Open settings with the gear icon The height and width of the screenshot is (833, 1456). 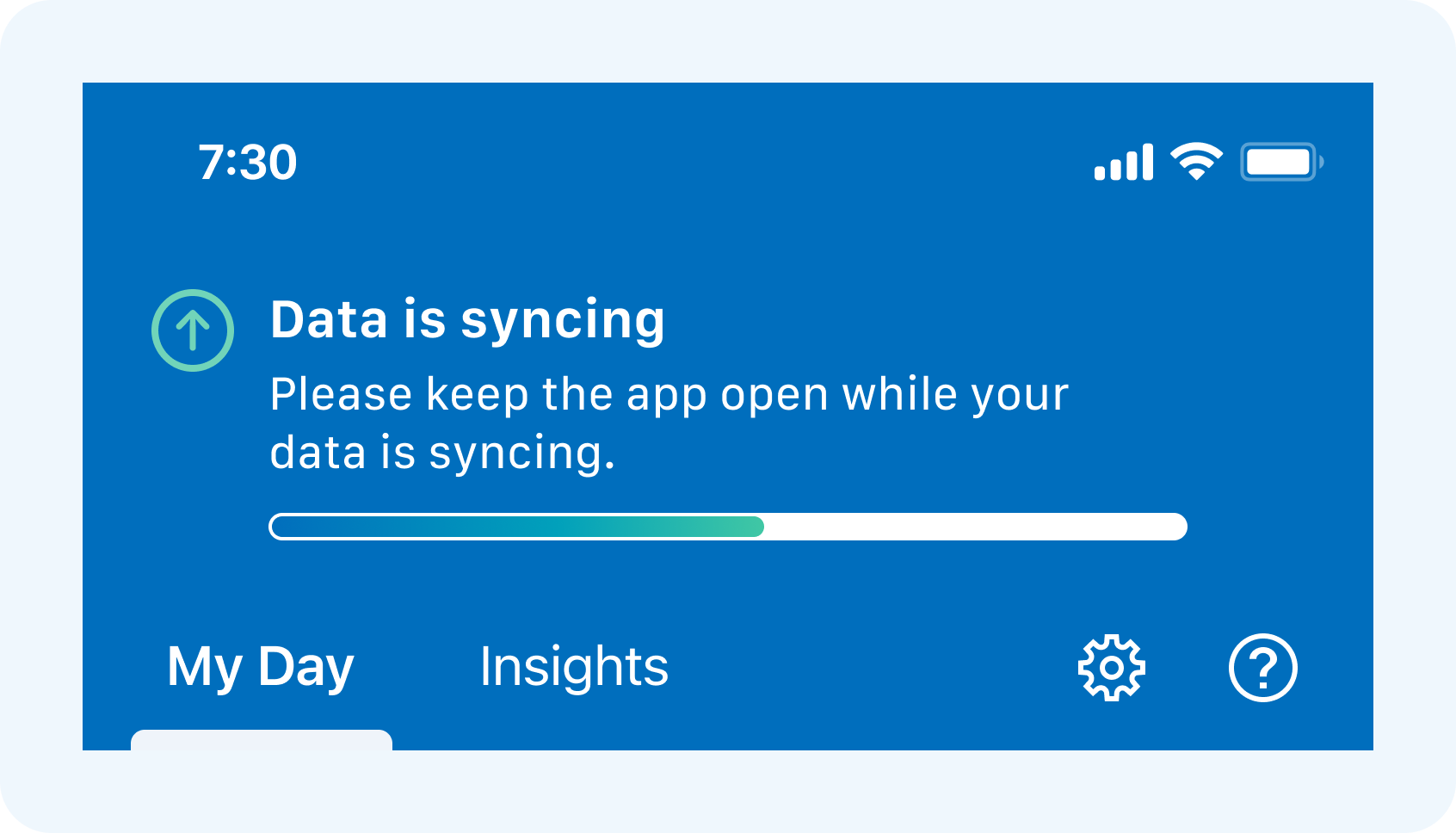[x=1111, y=668]
